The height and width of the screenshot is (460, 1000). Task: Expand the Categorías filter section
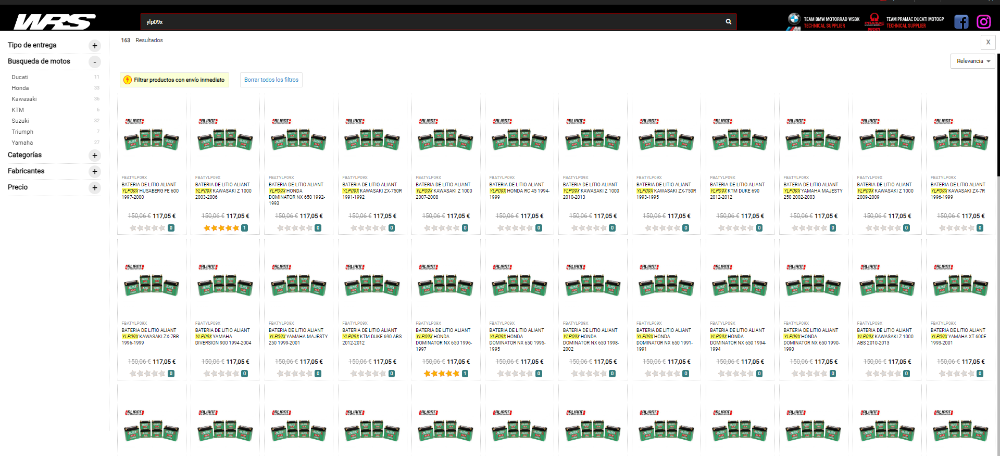click(x=95, y=156)
